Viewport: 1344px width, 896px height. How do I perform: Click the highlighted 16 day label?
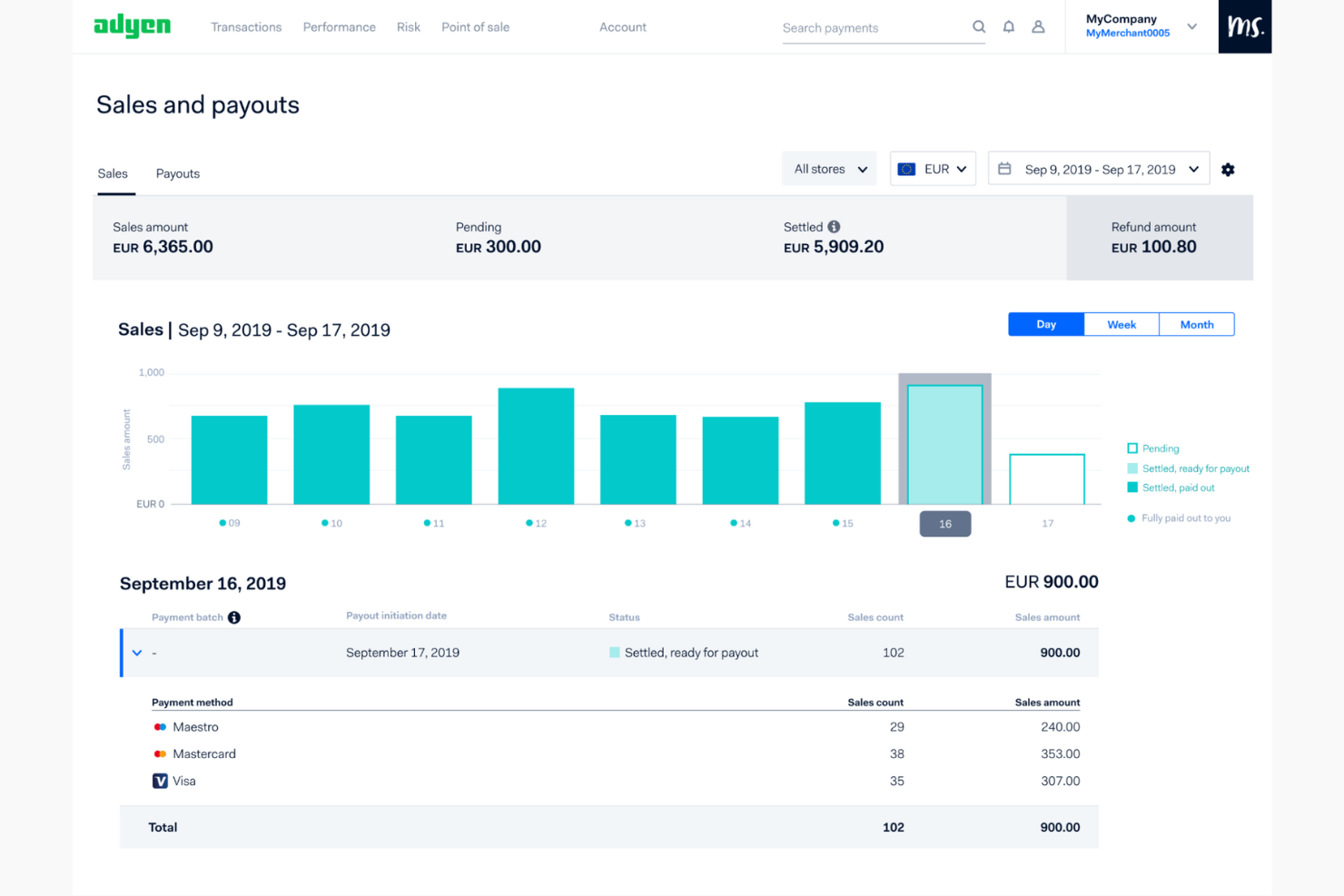tap(945, 524)
